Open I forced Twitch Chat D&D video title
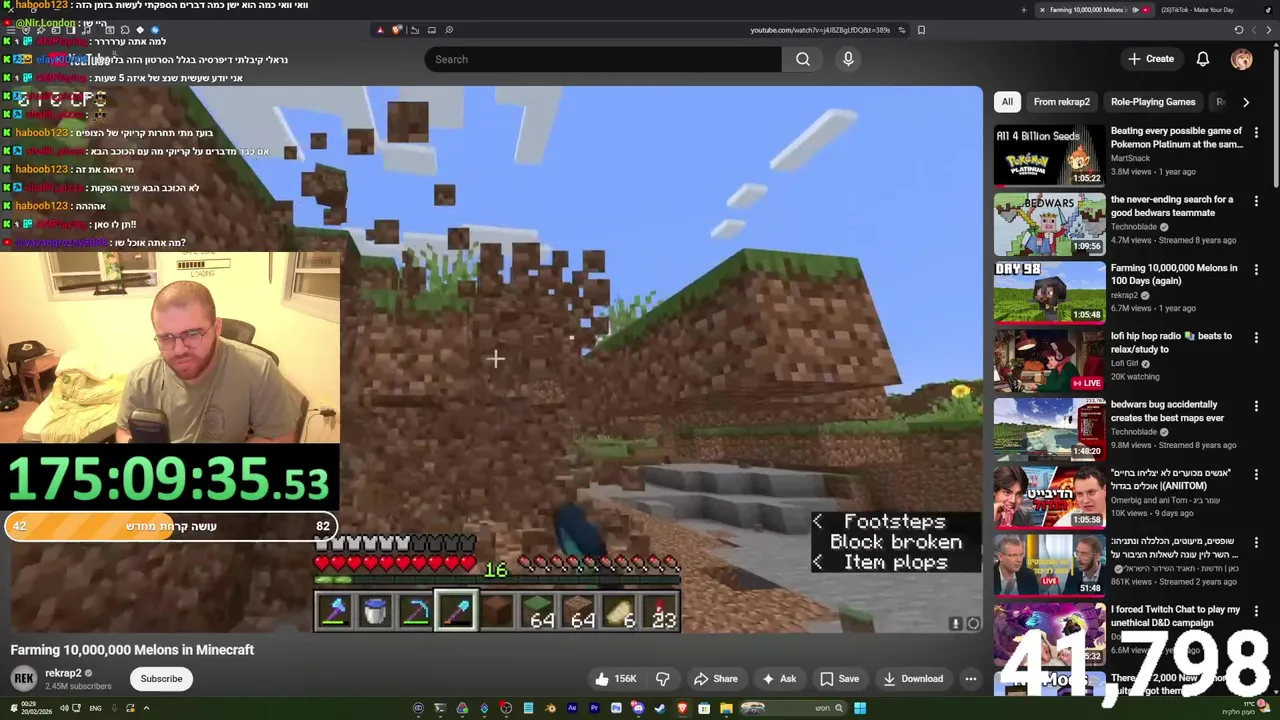Viewport: 1280px width, 720px height. tap(1175, 616)
